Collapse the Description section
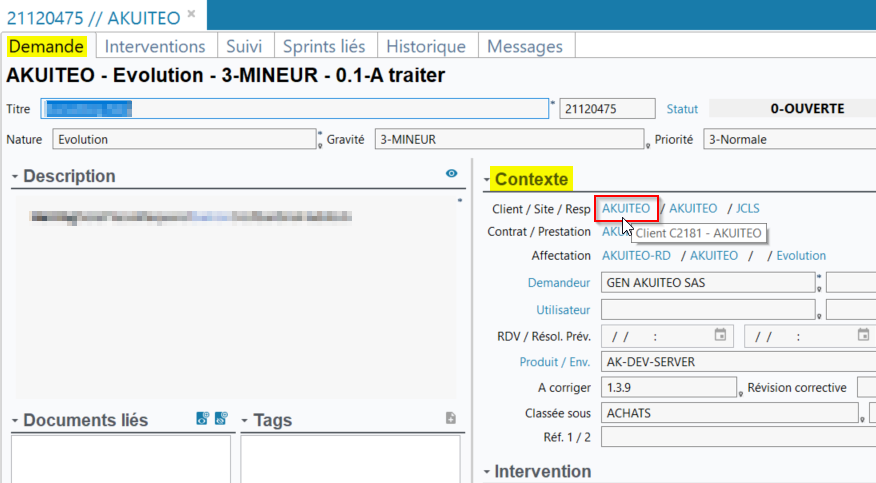Viewport: 876px width, 483px height. [x=15, y=177]
